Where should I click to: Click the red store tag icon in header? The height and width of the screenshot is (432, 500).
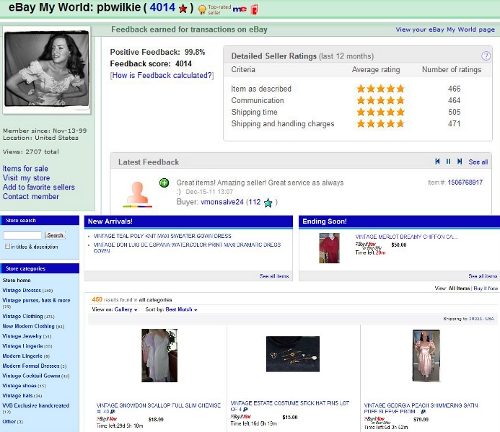[254, 9]
